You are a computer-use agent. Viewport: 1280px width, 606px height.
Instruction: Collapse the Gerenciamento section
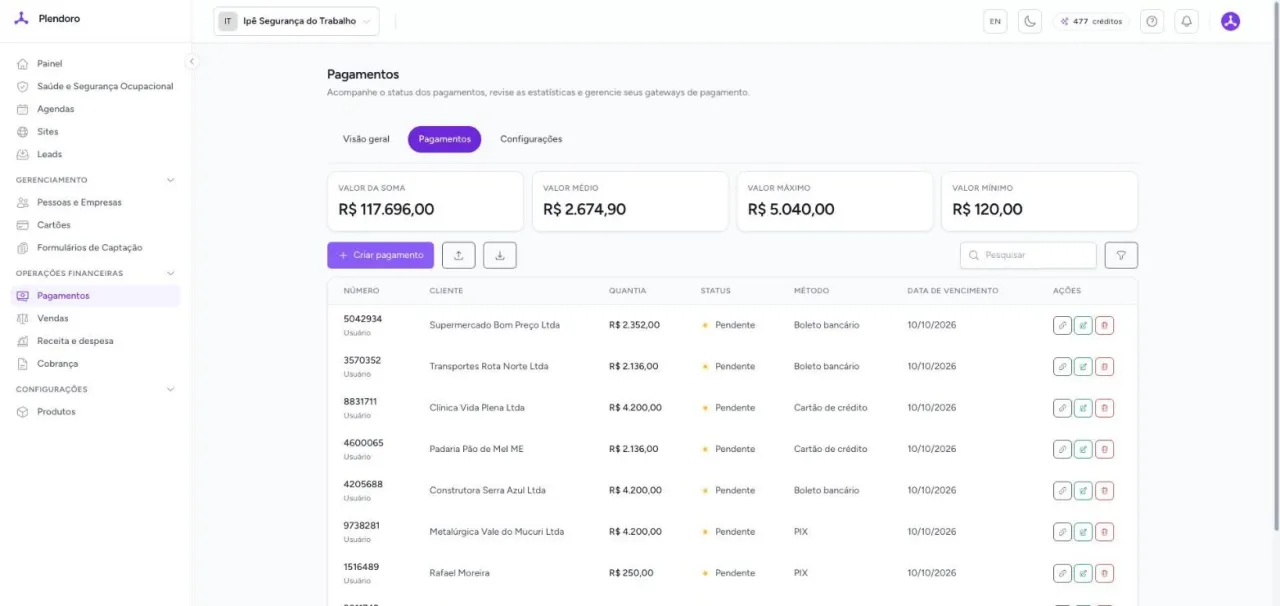(170, 180)
